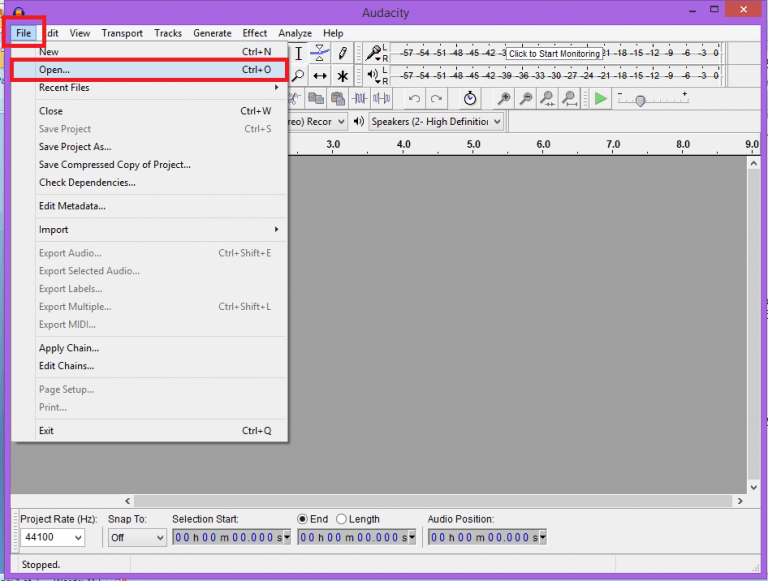Open the Speakers output device dropdown
768x581 pixels.
[436, 121]
